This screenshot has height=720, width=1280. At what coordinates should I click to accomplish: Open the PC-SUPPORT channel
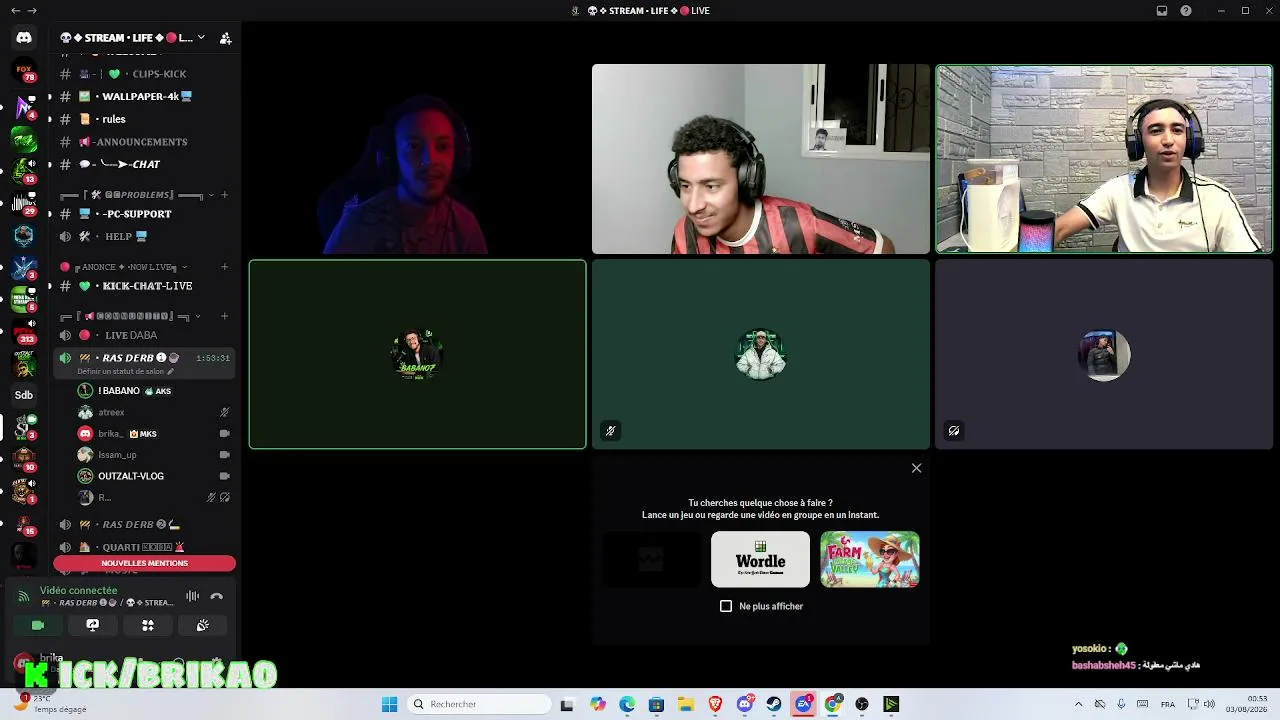(x=144, y=214)
